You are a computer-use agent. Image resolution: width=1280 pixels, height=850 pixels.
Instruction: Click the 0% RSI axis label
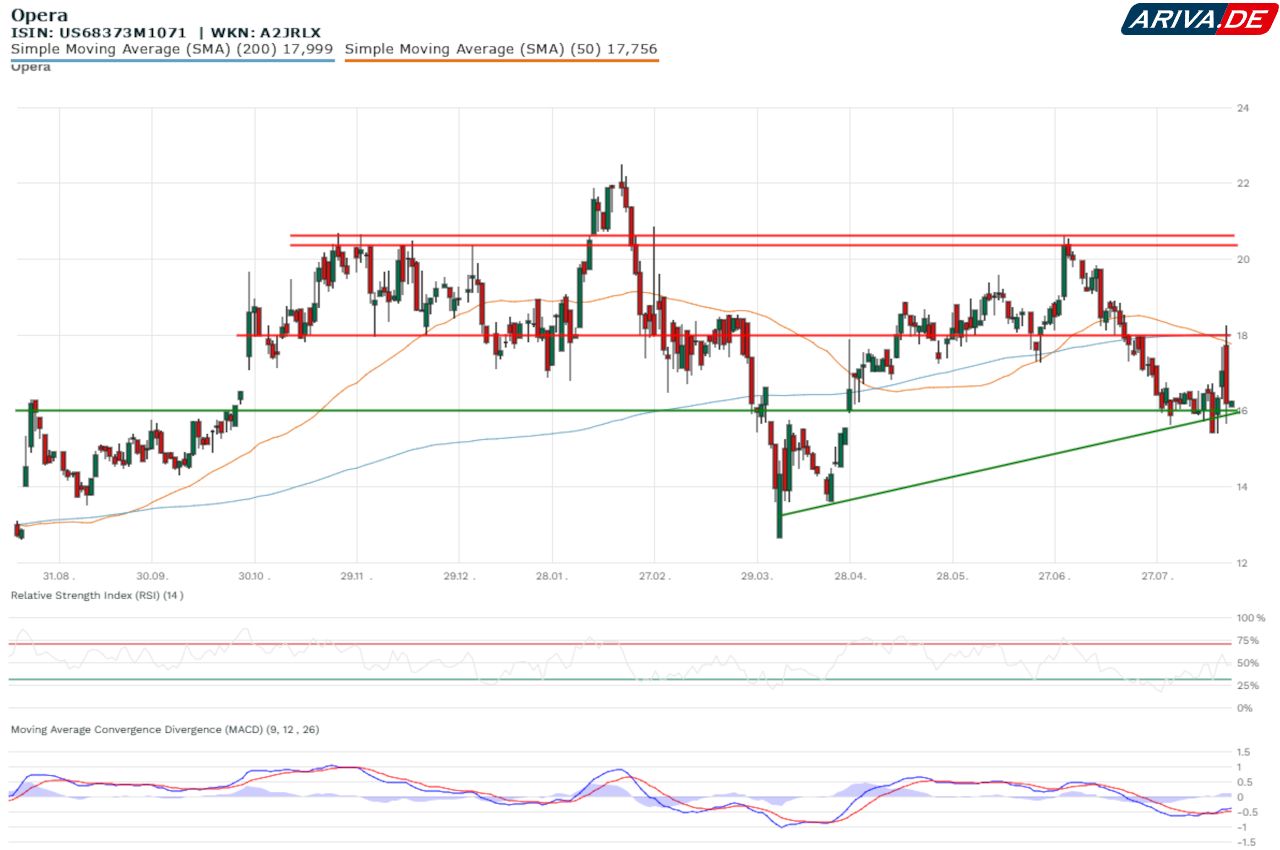[x=1244, y=708]
